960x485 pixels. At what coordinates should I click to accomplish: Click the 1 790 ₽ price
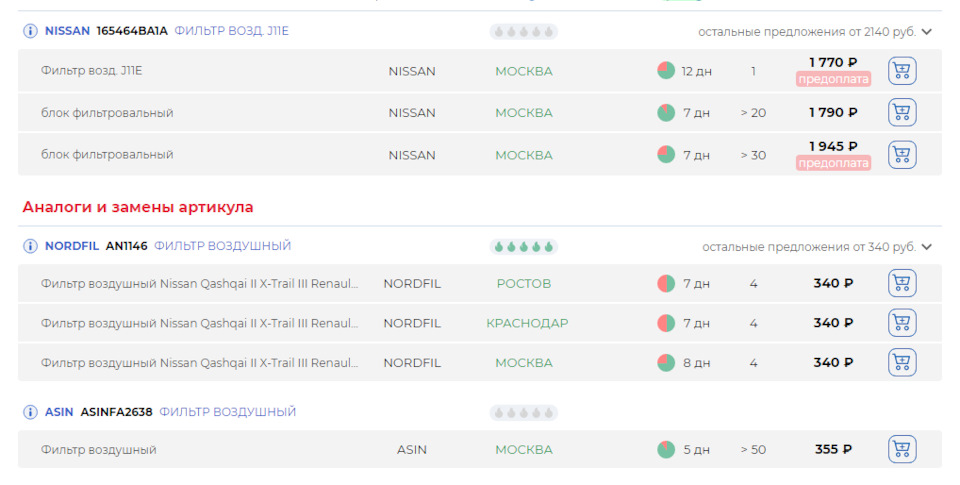(x=833, y=113)
